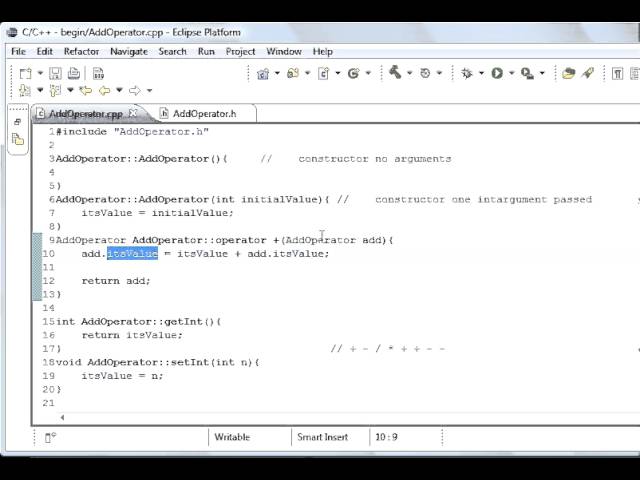Click the status bar fast view icon
The width and height of the screenshot is (640, 480).
(50, 438)
